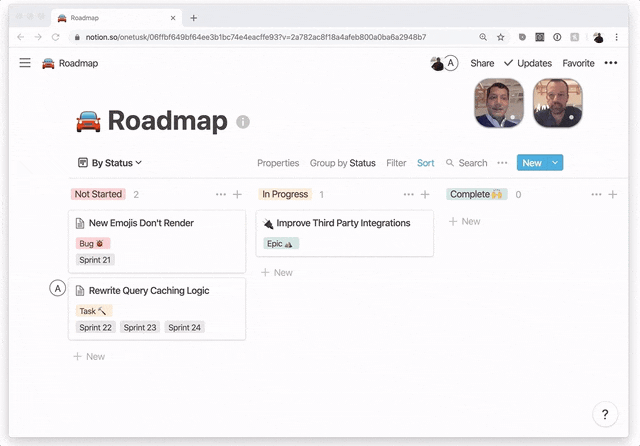Click the right video call thumbnail
The height and width of the screenshot is (446, 640).
point(558,103)
